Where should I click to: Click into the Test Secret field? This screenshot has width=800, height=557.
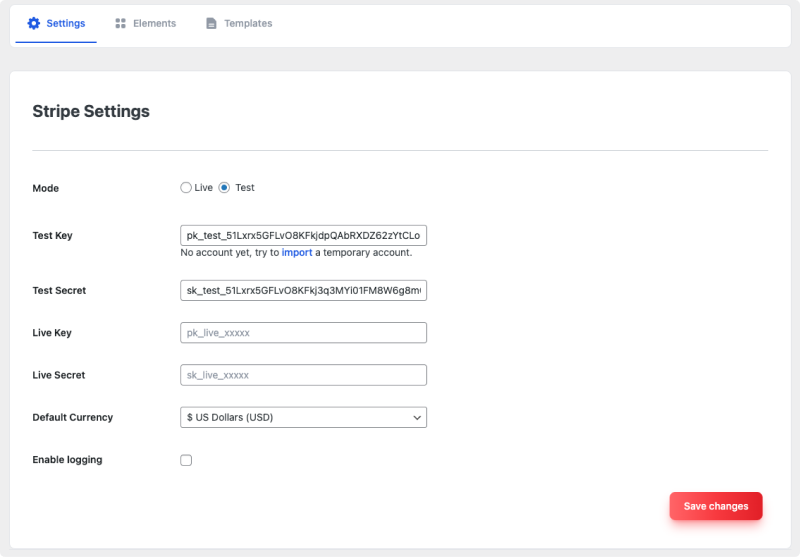coord(303,290)
